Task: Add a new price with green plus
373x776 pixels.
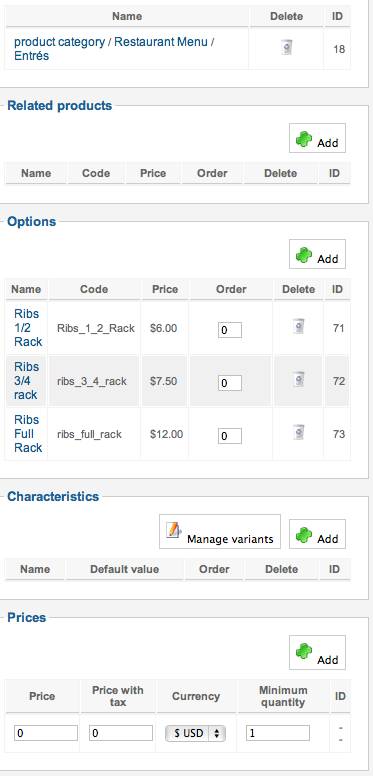Action: point(317,652)
